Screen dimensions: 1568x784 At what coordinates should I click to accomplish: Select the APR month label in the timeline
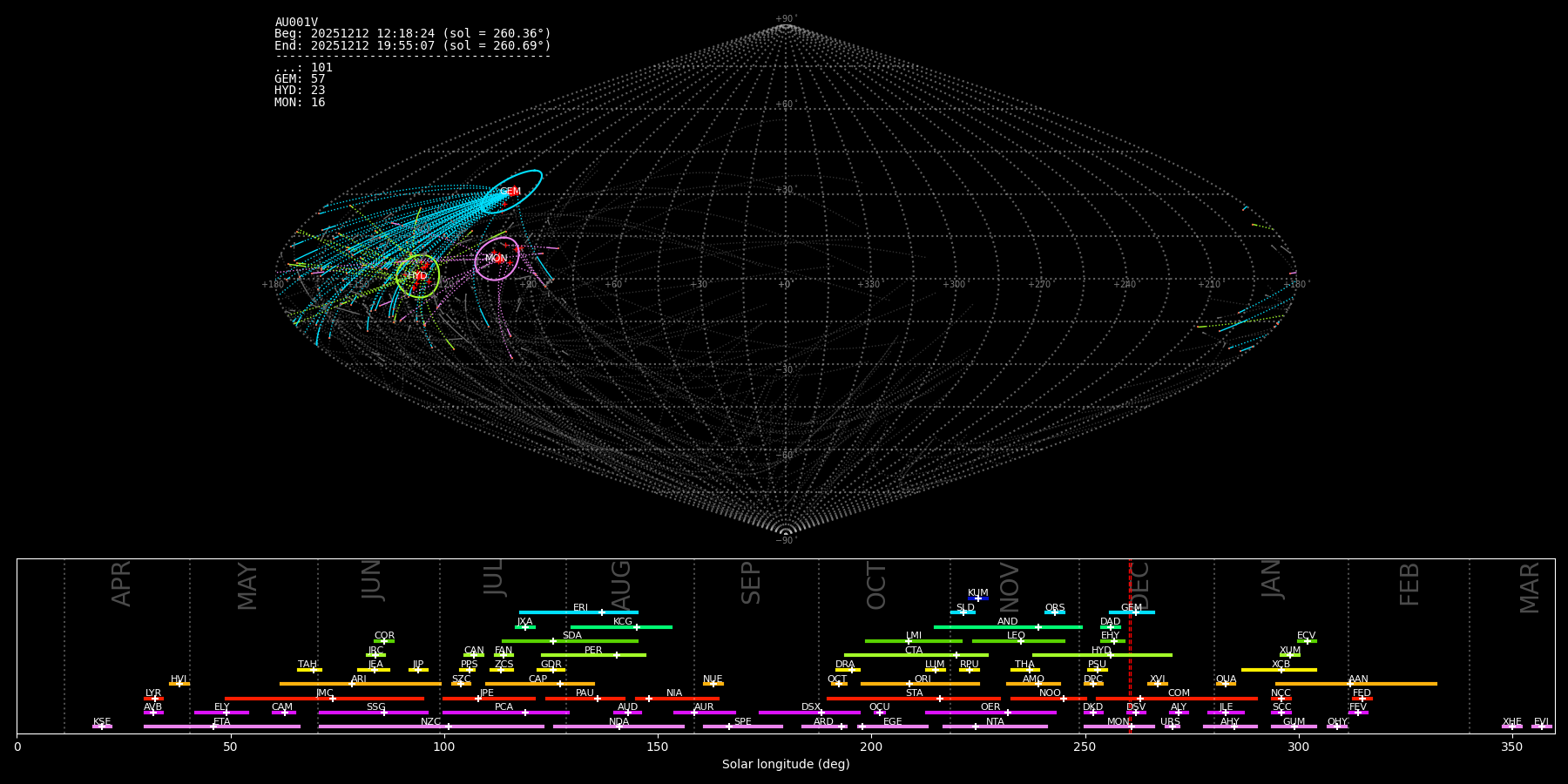122,584
